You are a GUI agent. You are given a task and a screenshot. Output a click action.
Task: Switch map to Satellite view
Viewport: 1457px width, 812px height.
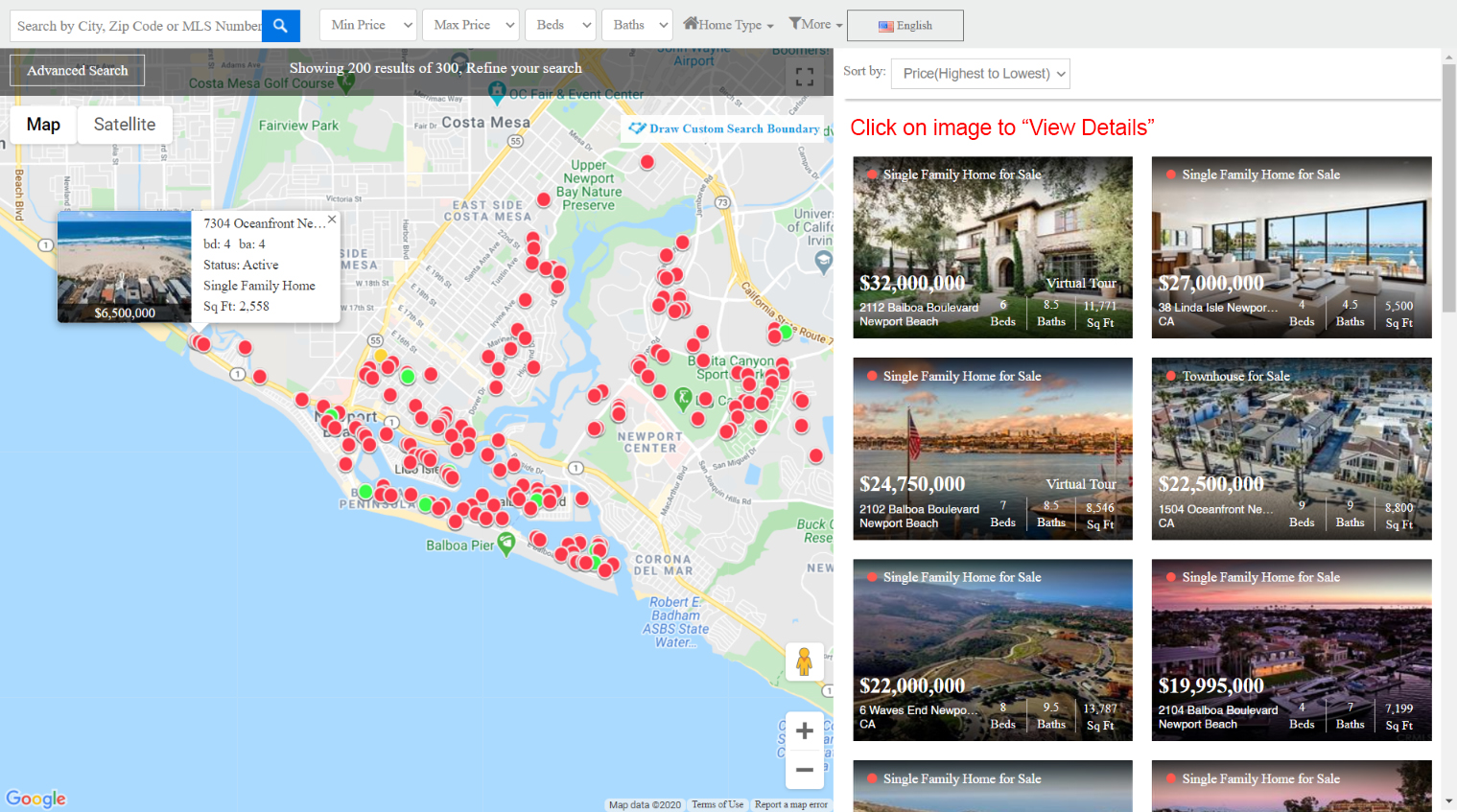[x=125, y=125]
